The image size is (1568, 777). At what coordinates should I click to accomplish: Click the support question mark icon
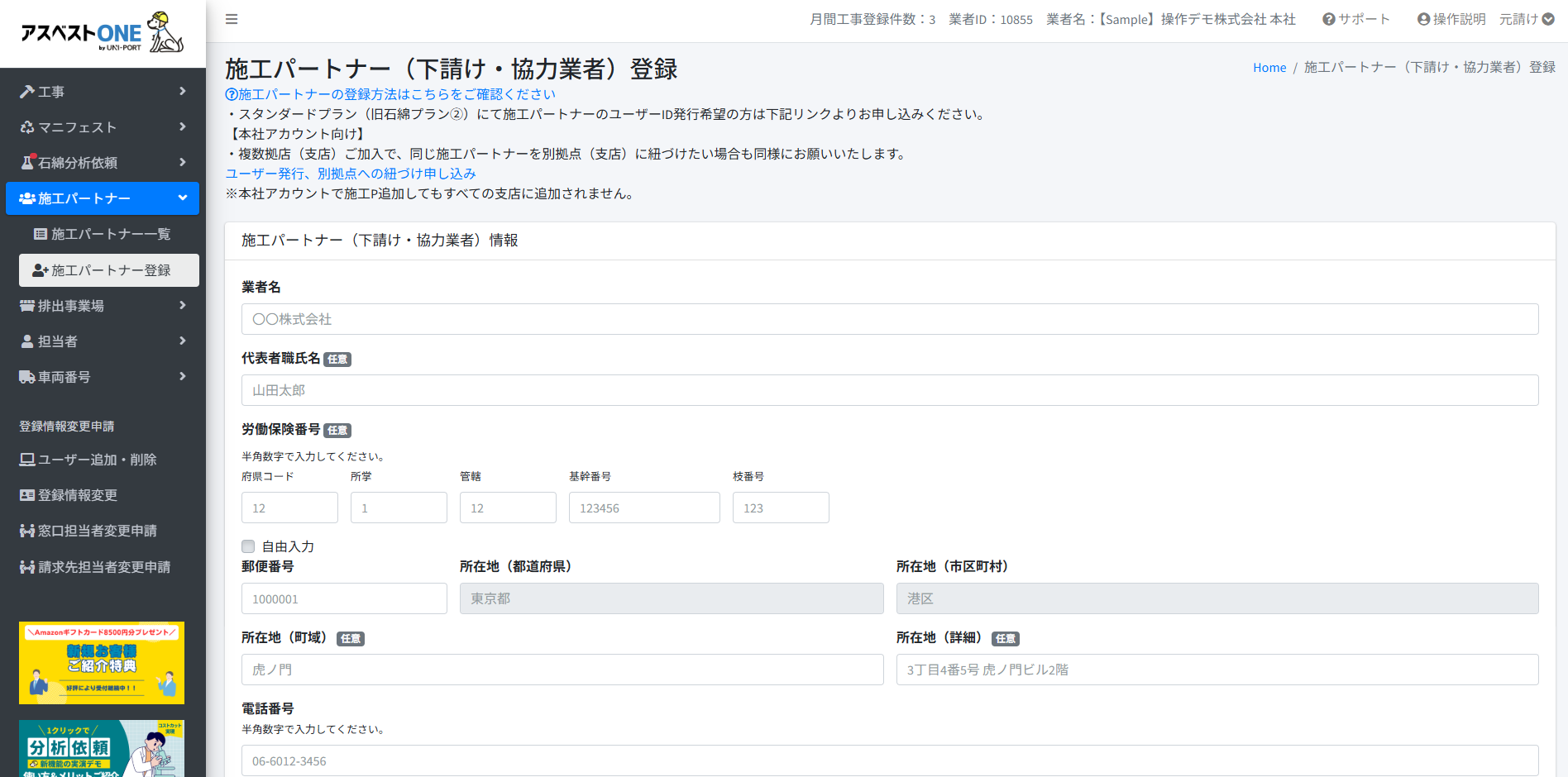point(1328,19)
